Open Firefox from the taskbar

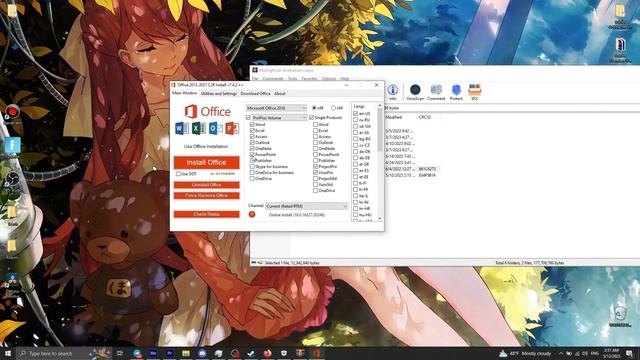pos(267,353)
